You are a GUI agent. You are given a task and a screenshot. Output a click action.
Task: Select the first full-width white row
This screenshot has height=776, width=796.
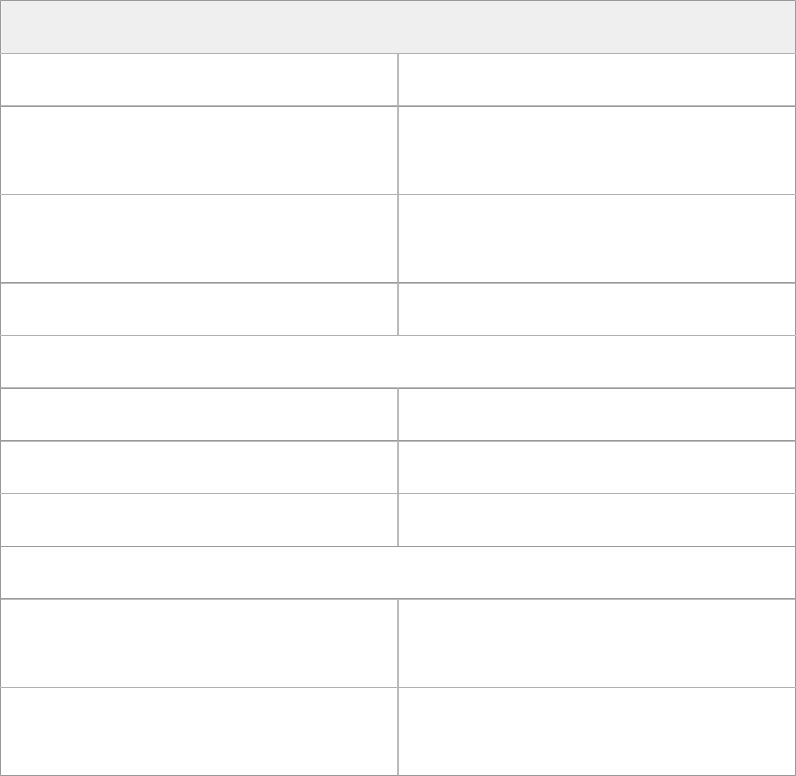(x=398, y=362)
